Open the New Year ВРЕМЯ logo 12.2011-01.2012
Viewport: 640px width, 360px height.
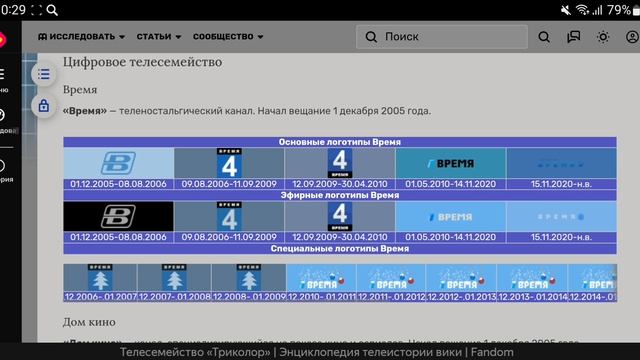coord(391,278)
